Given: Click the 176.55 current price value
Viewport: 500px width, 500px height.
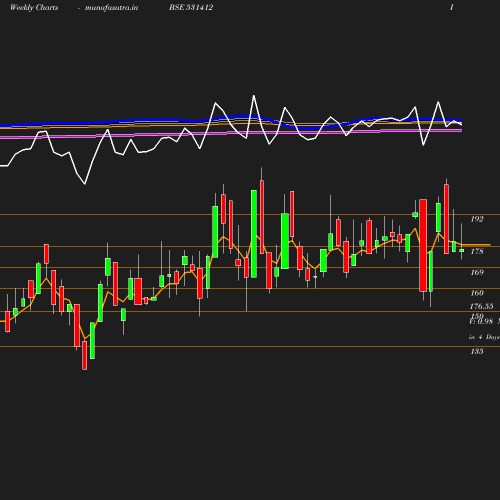Looking at the screenshot, I should coord(481,306).
